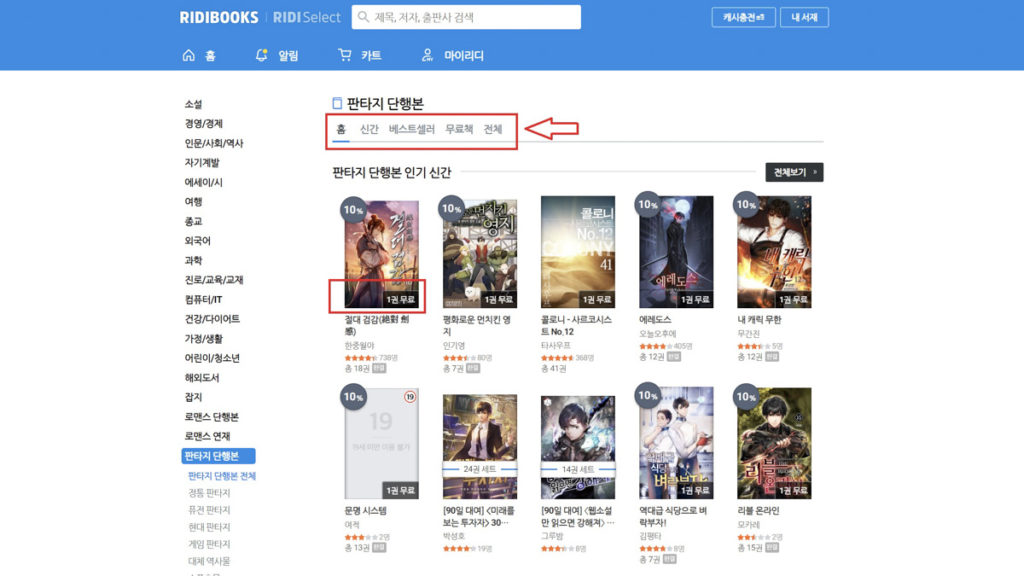The width and height of the screenshot is (1024, 576).
Task: Select 경영/경제 category in sidebar
Action: [x=204, y=123]
